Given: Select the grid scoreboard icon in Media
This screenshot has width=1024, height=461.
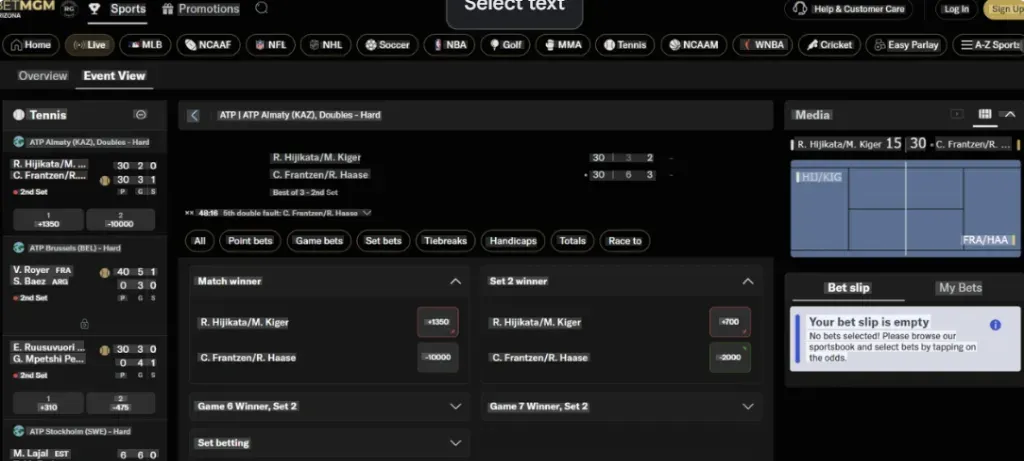Looking at the screenshot, I should click(985, 114).
